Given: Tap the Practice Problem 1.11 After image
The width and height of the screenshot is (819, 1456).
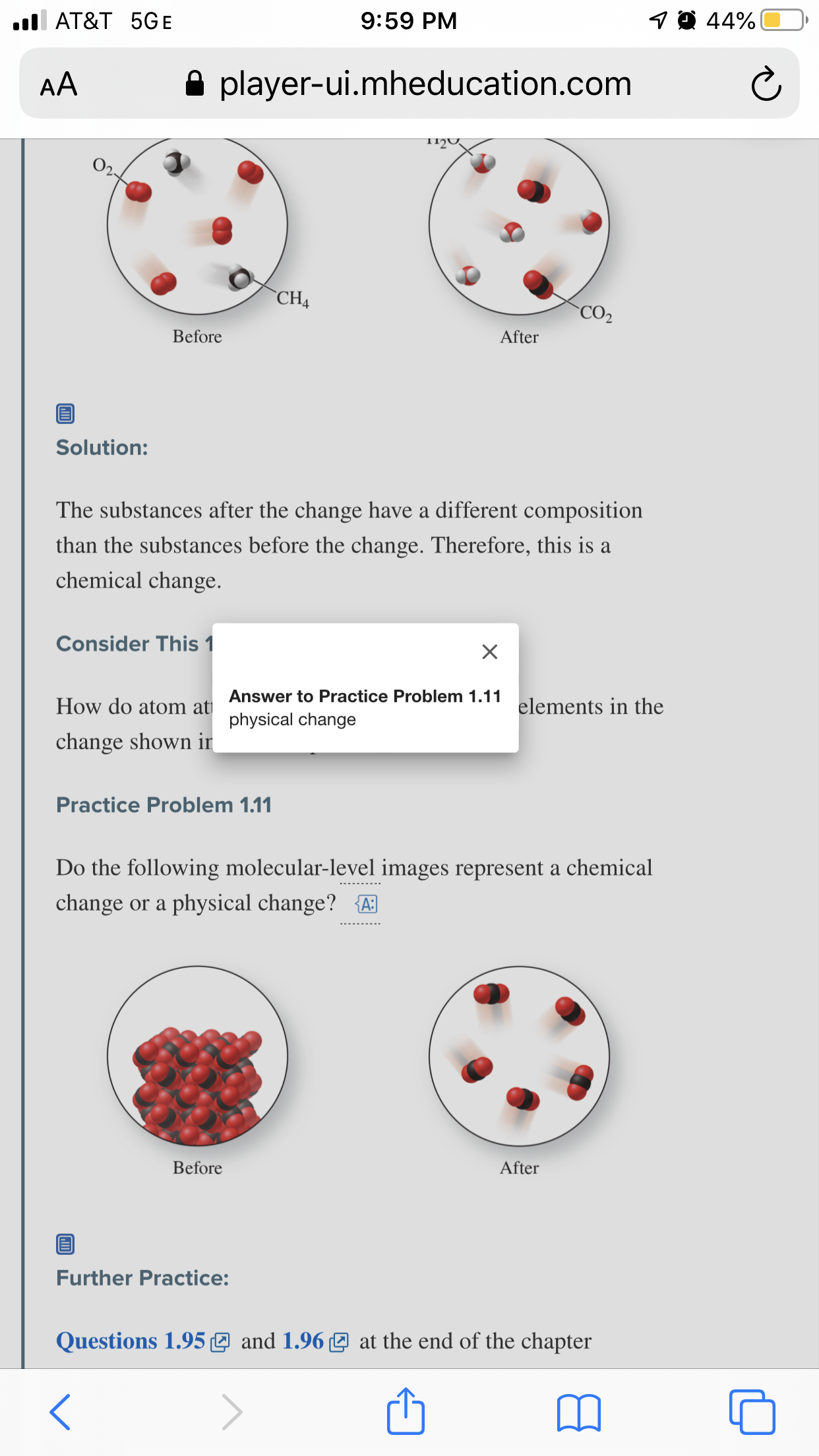Looking at the screenshot, I should (519, 1056).
